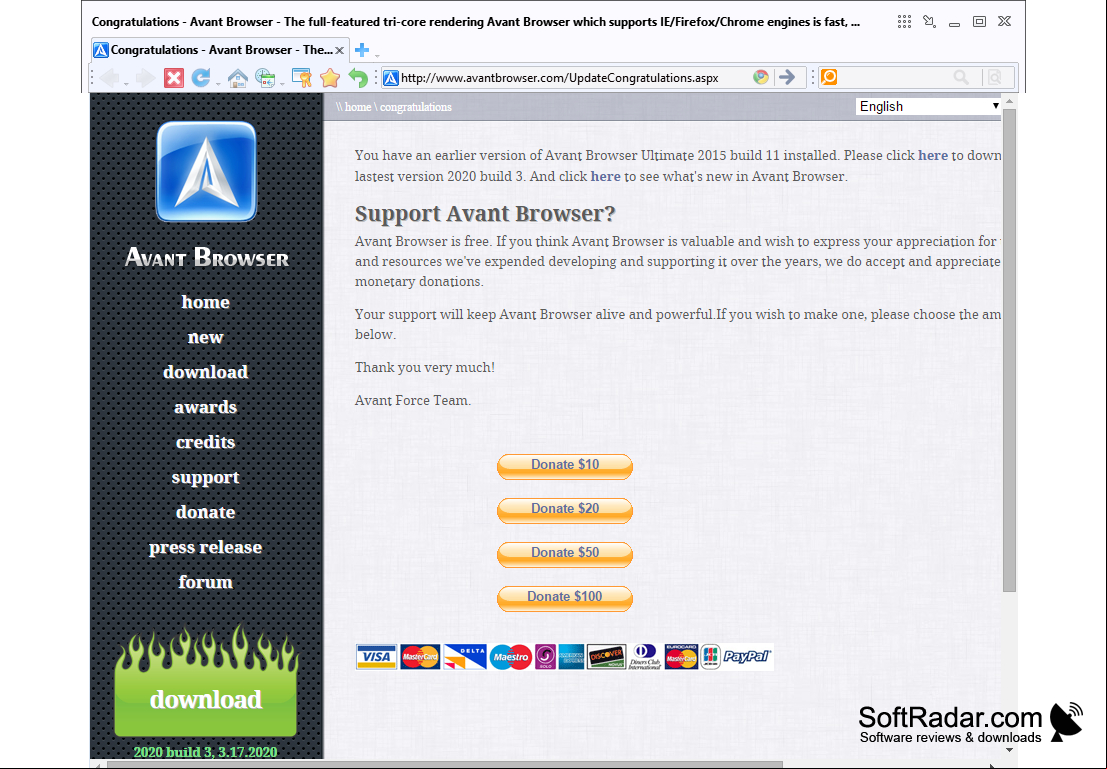Go to the Home page icon
1107x769 pixels.
pos(237,78)
